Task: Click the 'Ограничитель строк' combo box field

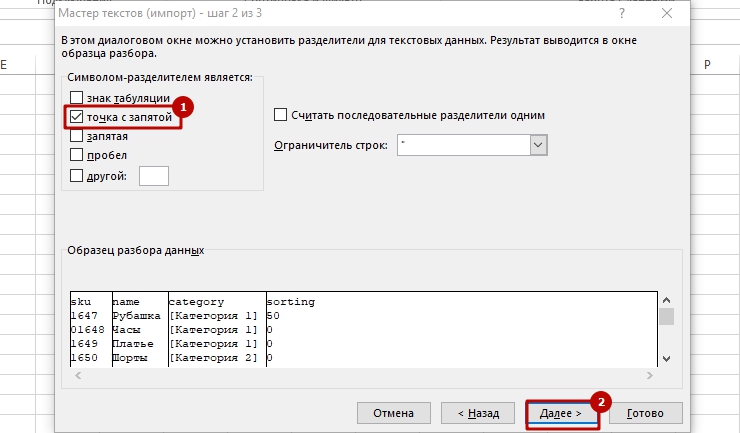Action: [462, 145]
